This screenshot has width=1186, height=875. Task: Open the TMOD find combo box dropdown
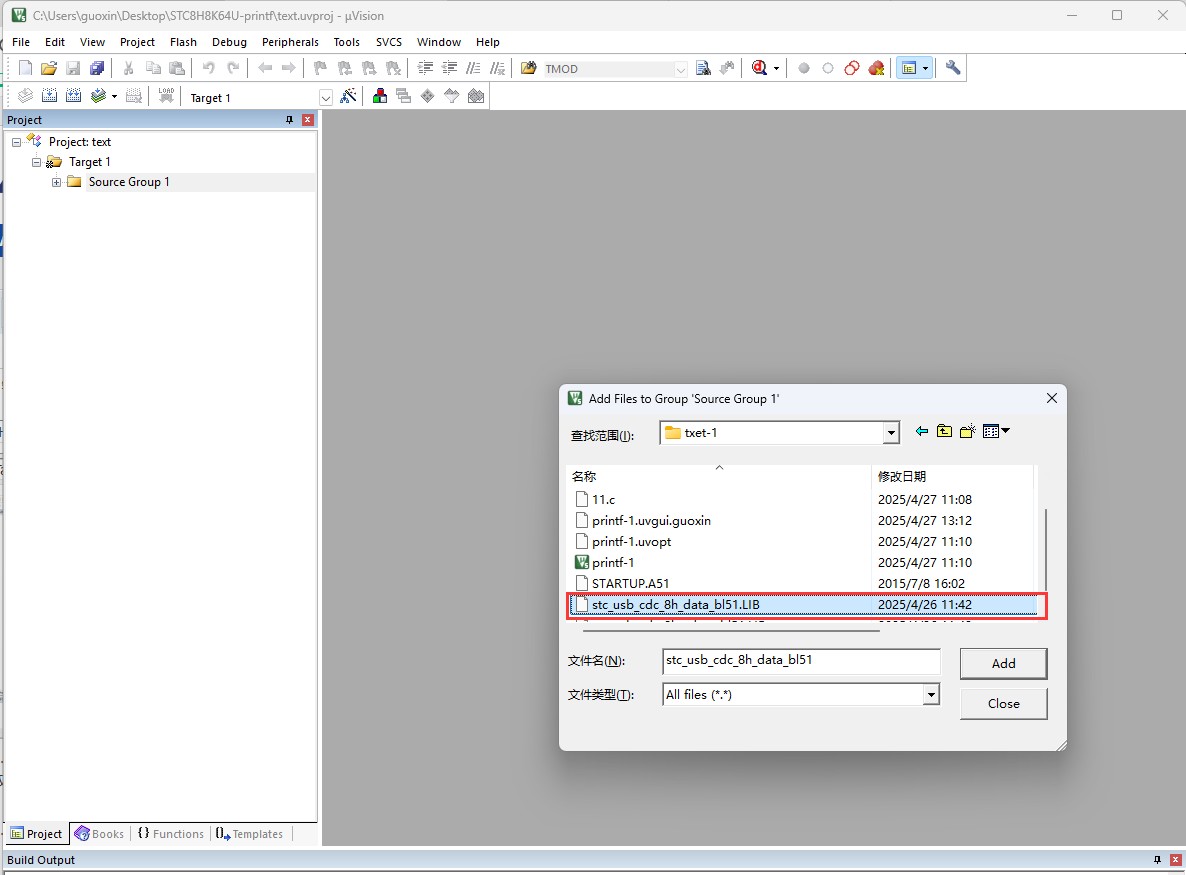681,69
